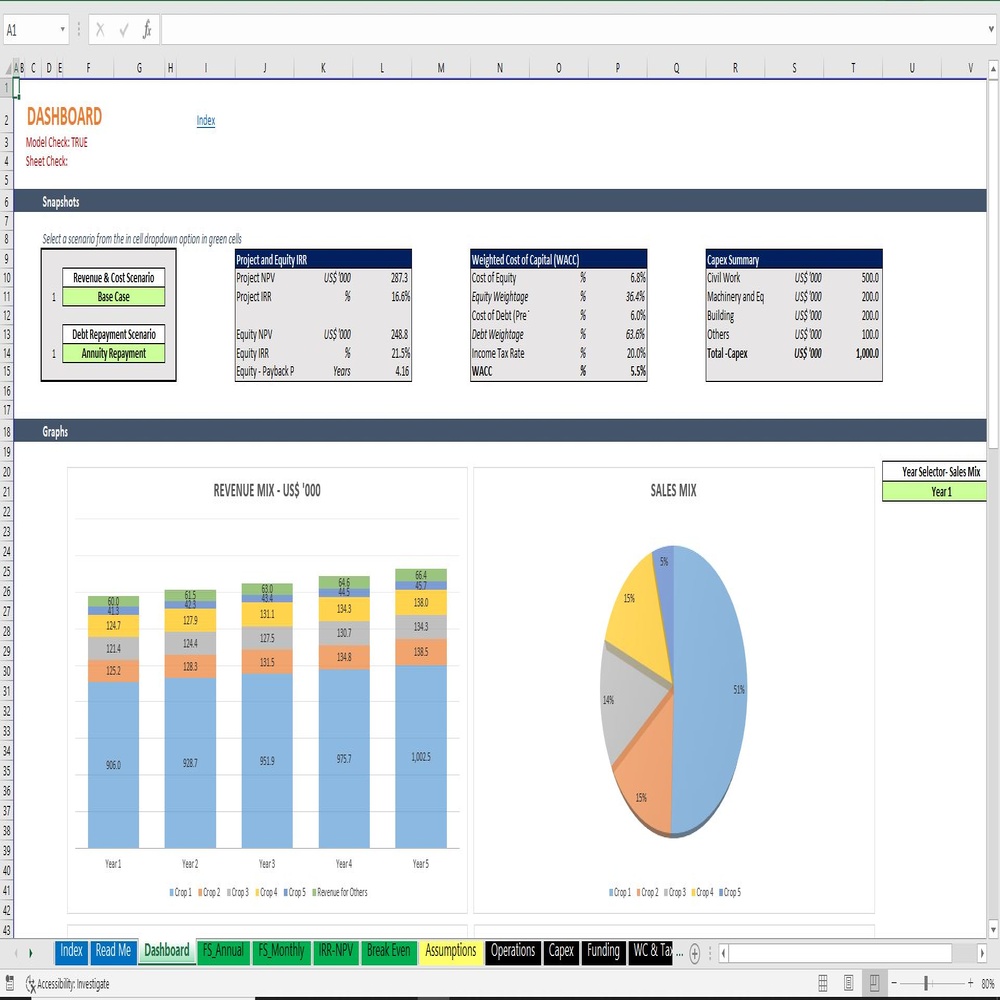Click the vertical scrollbar down arrow
Image resolution: width=1000 pixels, height=1000 pixels.
(x=993, y=929)
